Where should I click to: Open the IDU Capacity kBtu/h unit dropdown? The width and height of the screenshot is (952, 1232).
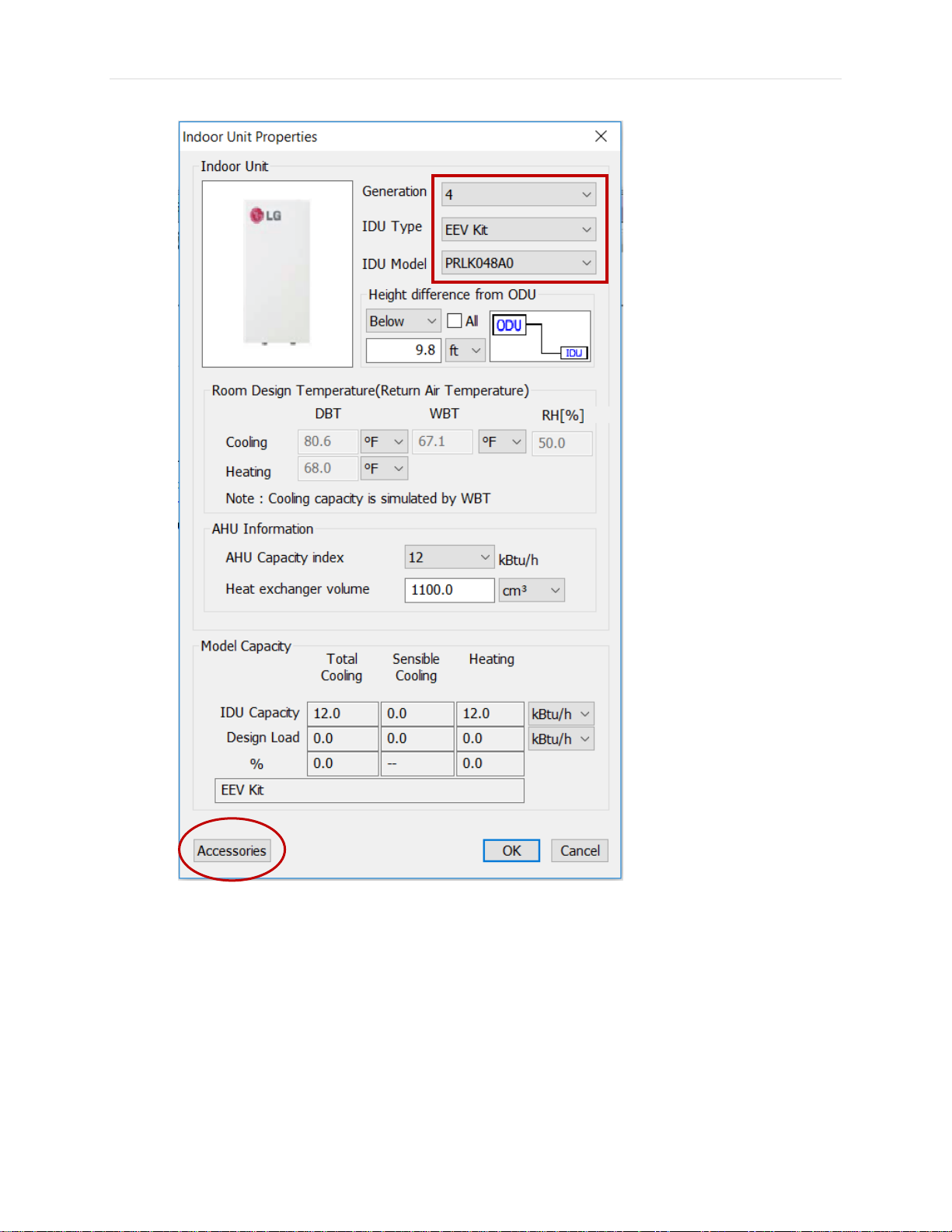[x=561, y=714]
